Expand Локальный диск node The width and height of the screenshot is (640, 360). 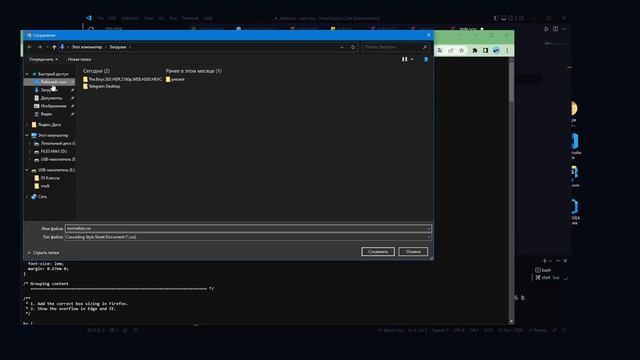point(29,144)
